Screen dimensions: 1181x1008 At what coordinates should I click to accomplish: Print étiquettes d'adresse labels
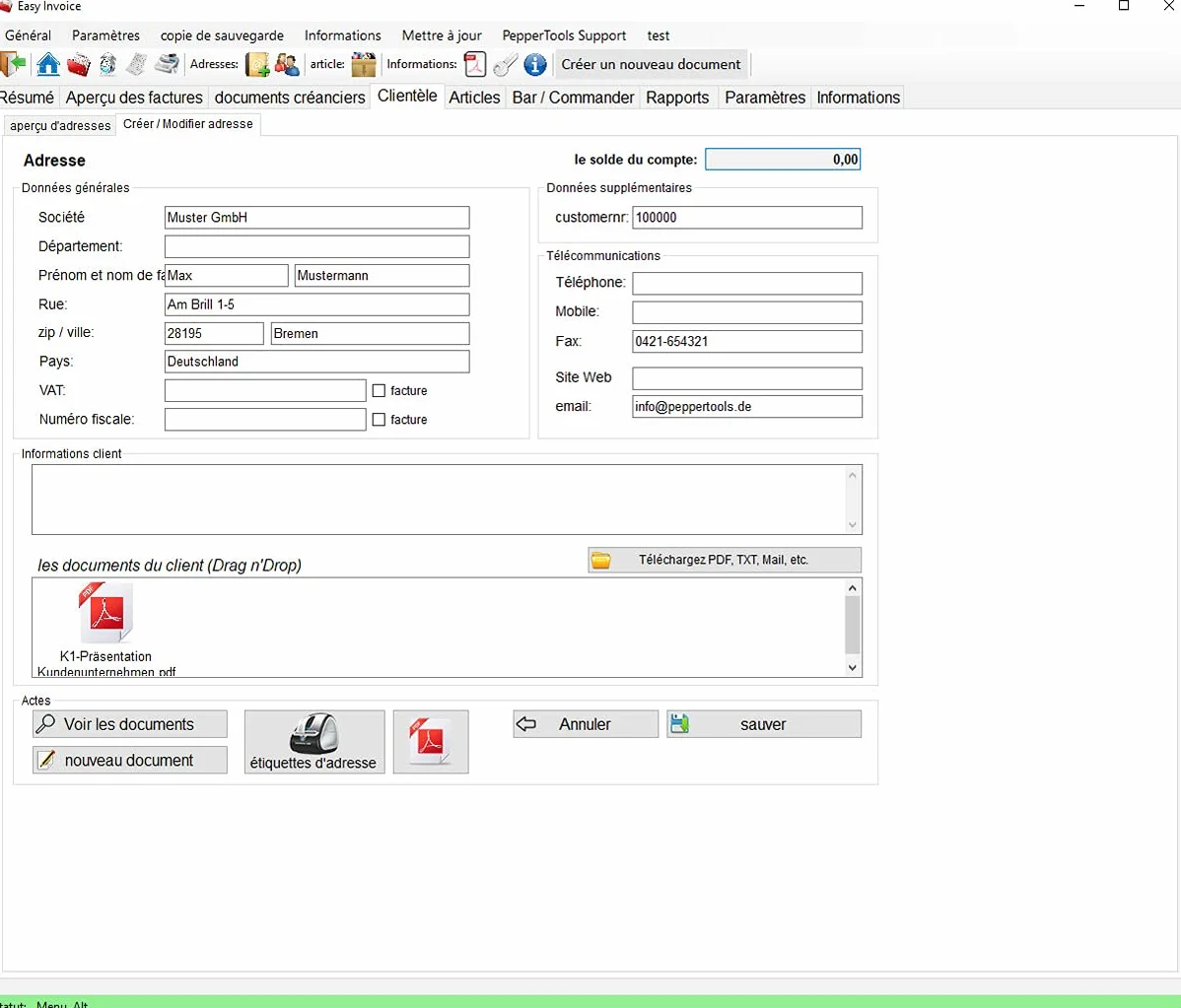(314, 742)
